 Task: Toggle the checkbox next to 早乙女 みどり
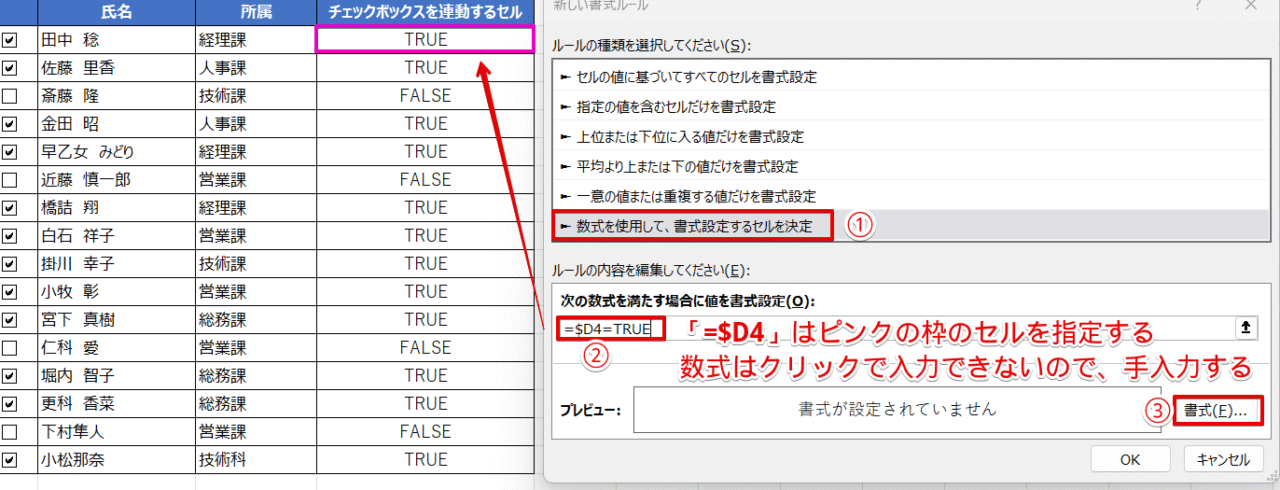(10, 153)
